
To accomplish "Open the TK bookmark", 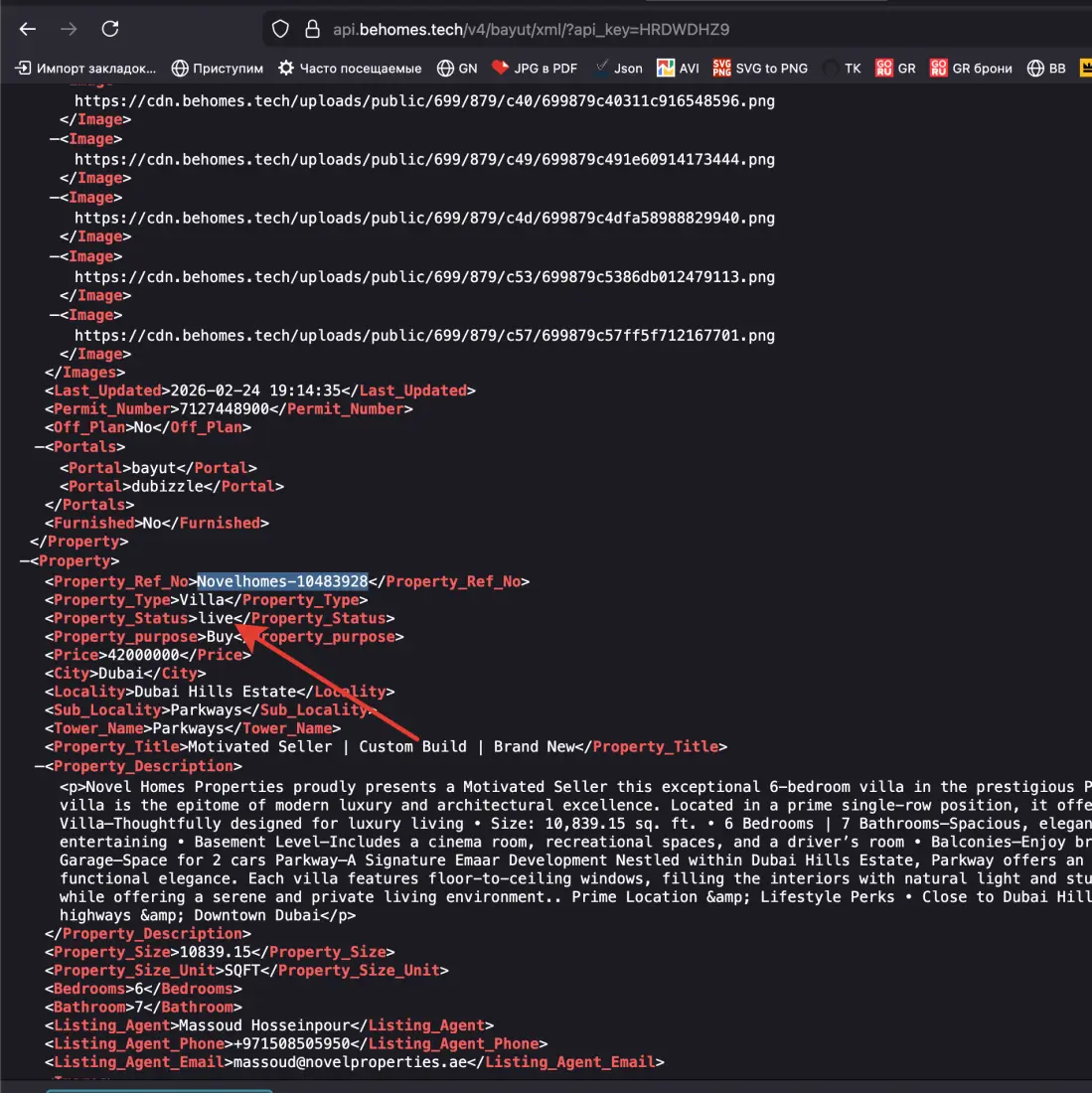I will pyautogui.click(x=843, y=69).
